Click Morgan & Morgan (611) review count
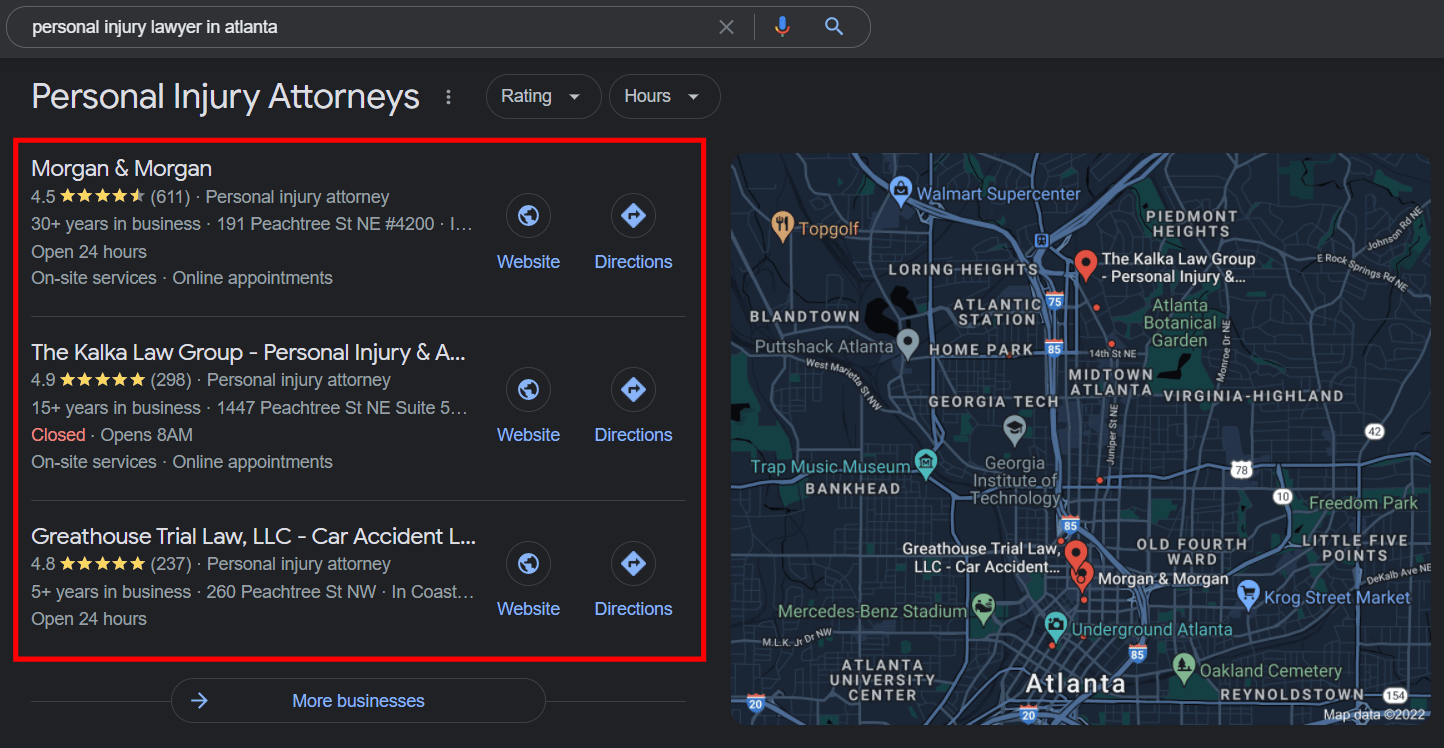This screenshot has width=1444, height=748. pyautogui.click(x=170, y=197)
